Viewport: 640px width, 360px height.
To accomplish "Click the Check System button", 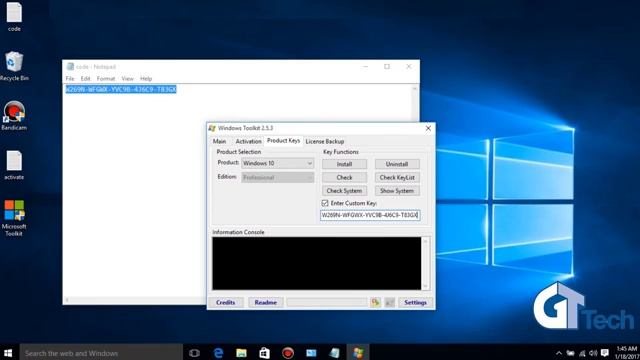I will [x=344, y=191].
